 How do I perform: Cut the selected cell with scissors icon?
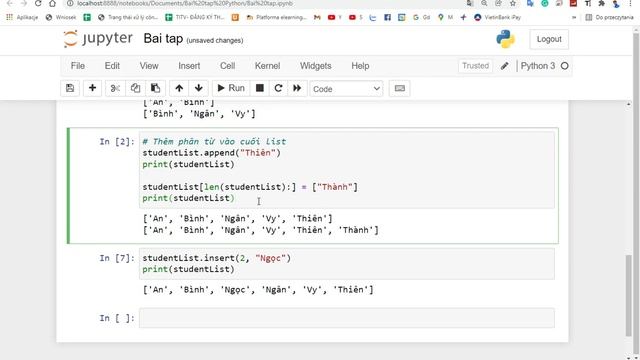click(x=115, y=88)
